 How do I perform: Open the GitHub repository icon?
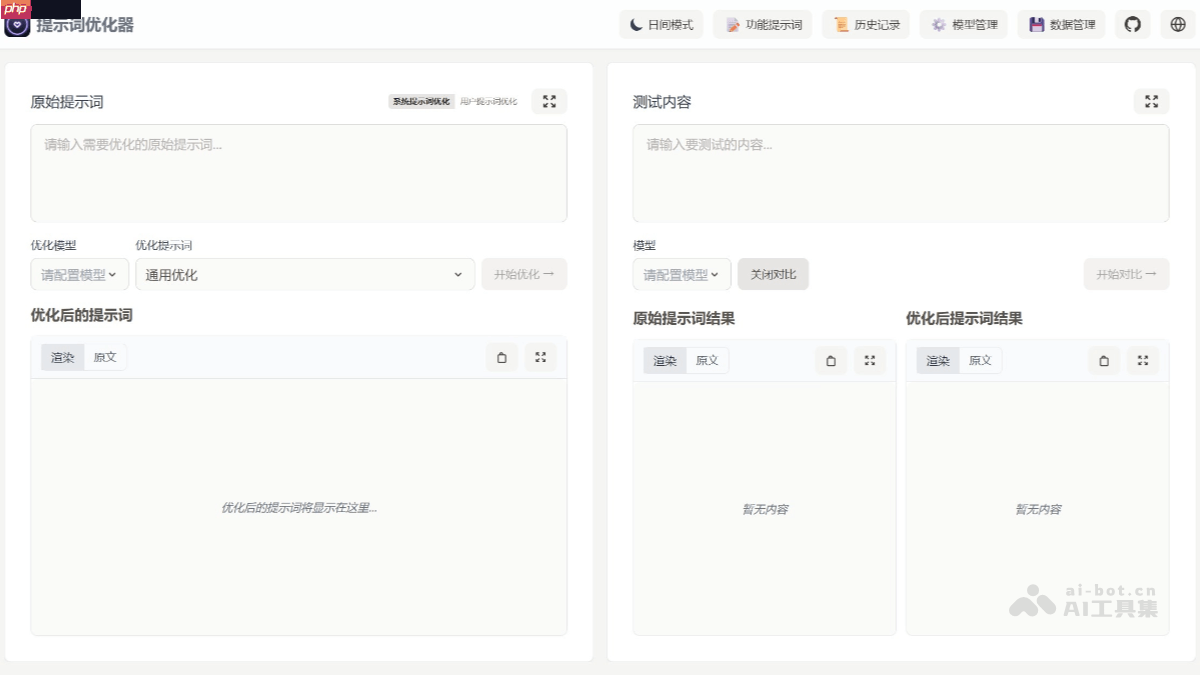tap(1132, 23)
